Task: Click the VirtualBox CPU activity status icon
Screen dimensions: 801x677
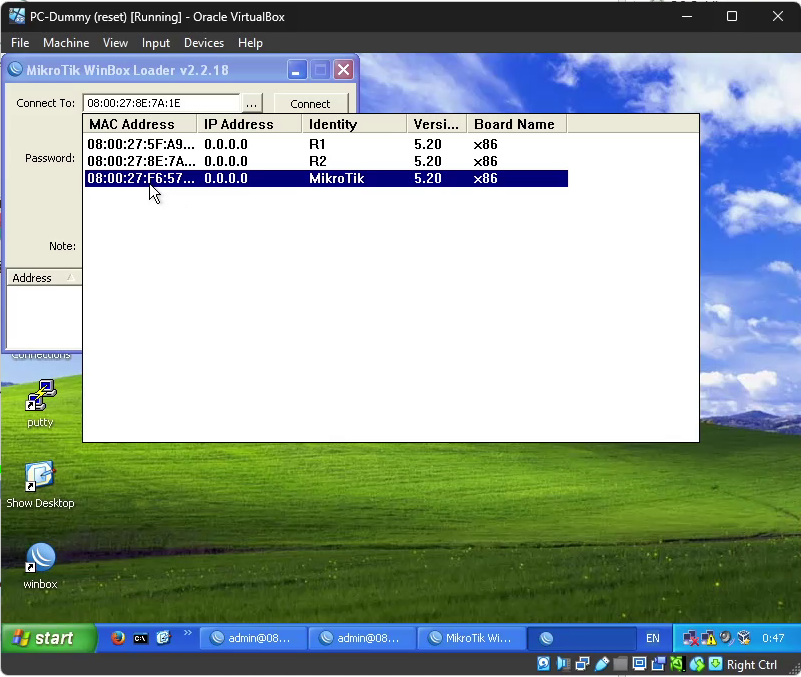Action: [x=677, y=664]
